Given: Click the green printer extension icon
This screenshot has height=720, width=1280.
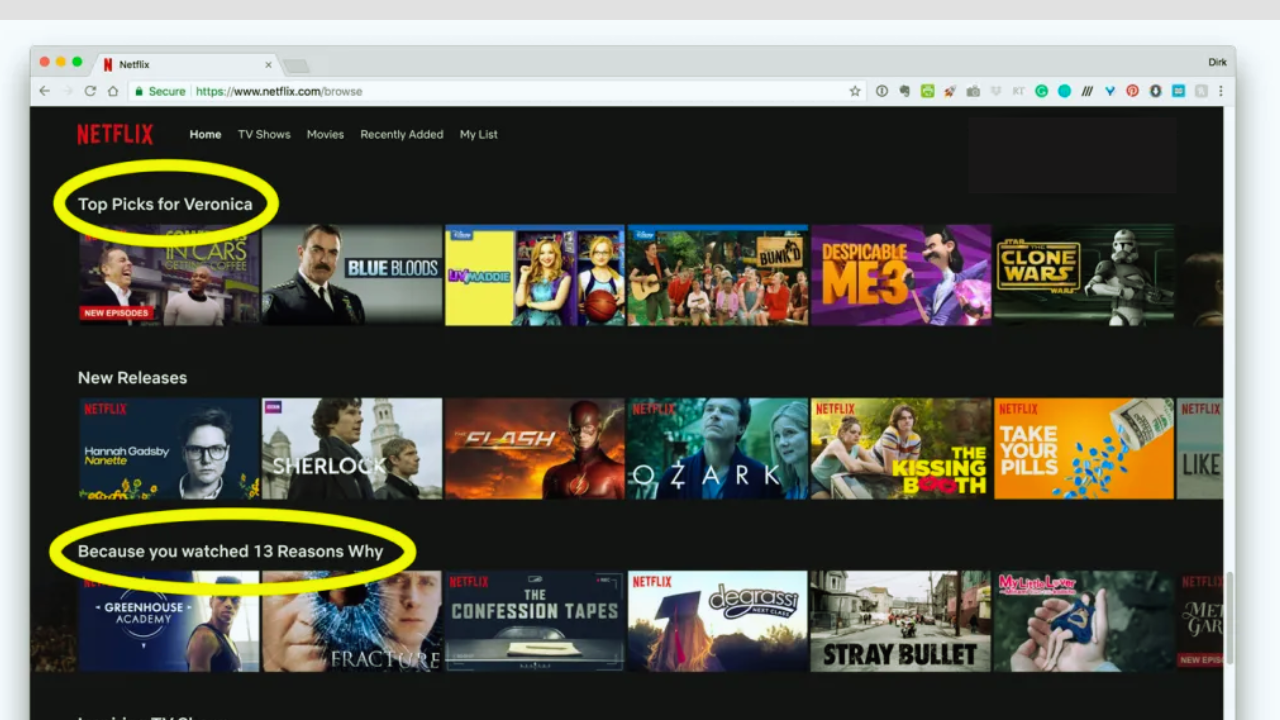Looking at the screenshot, I should 927,91.
